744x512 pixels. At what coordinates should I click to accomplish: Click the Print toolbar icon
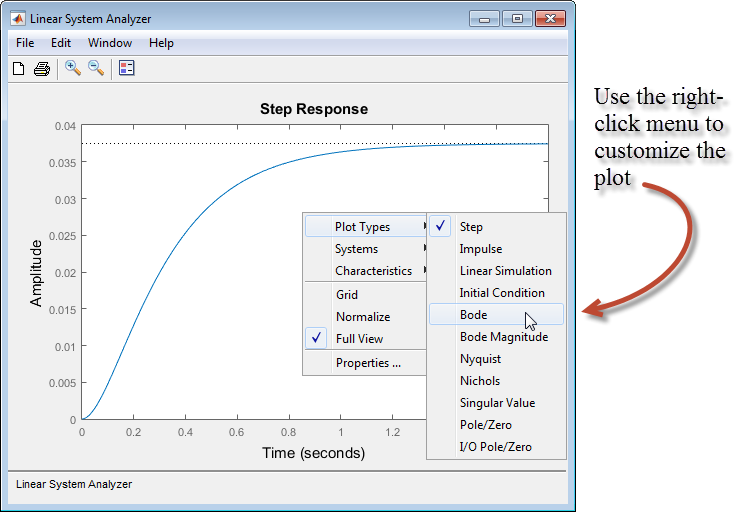[42, 68]
